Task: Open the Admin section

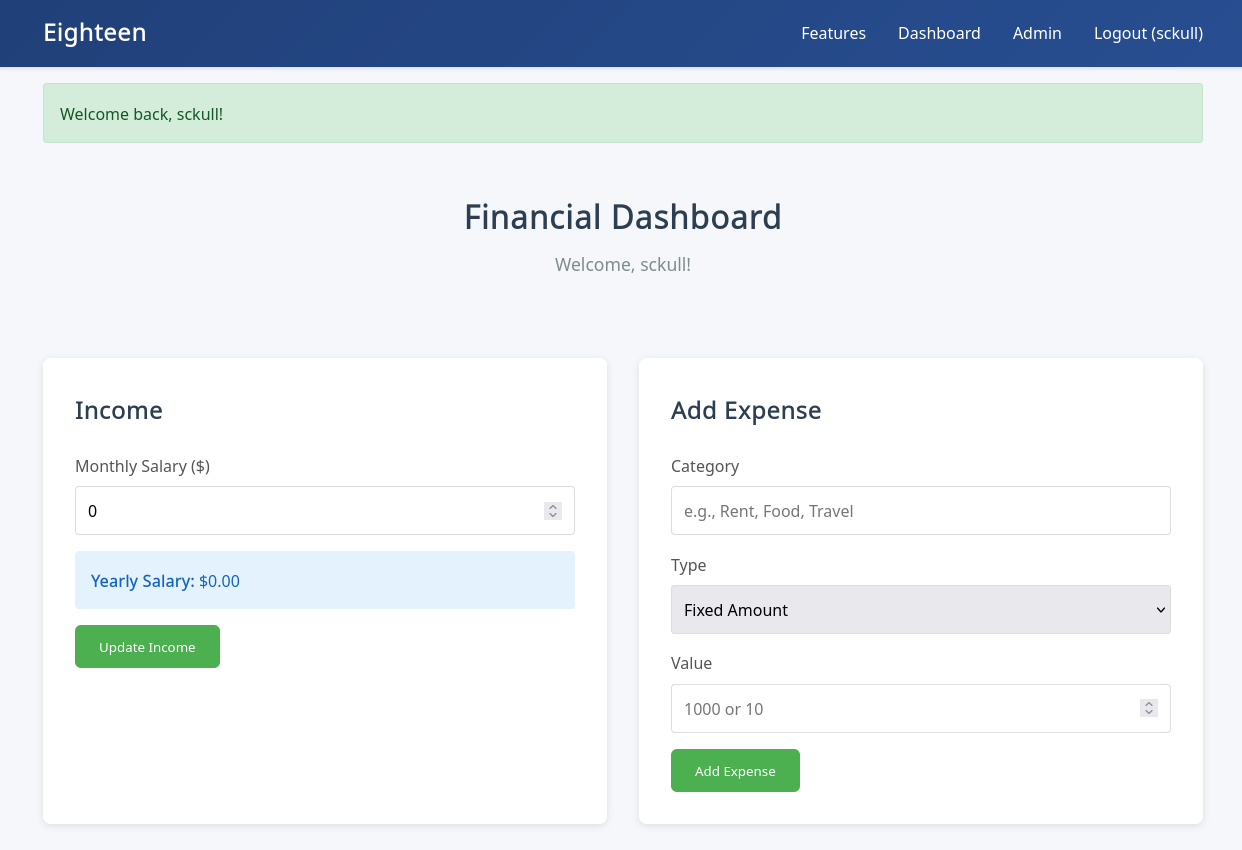Action: click(1037, 33)
